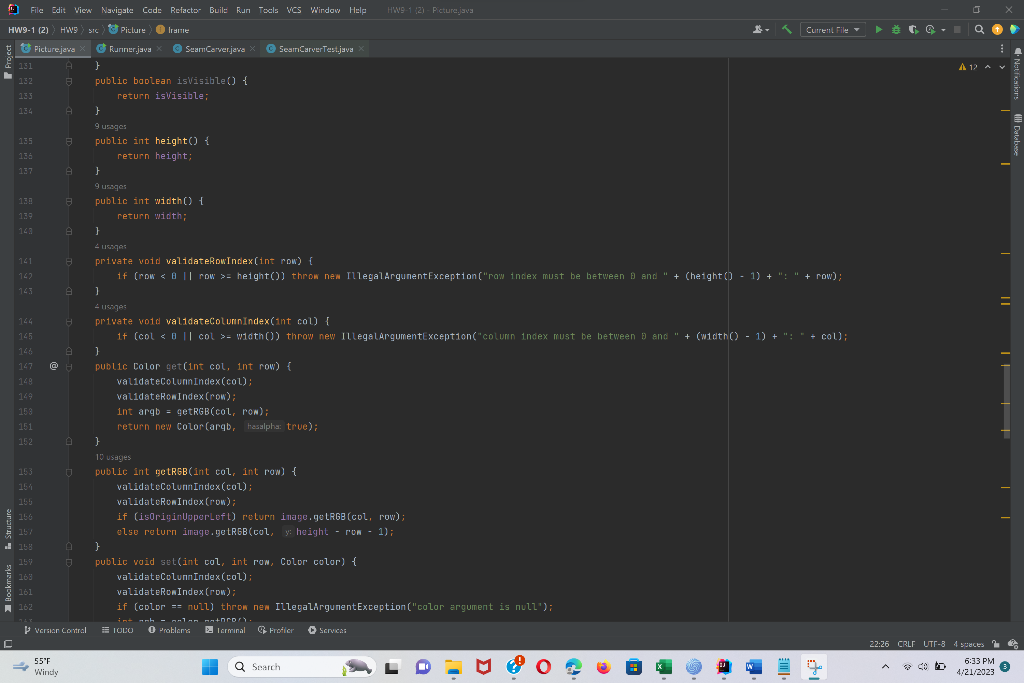Collapse the width() method fold at line 138

click(69, 201)
